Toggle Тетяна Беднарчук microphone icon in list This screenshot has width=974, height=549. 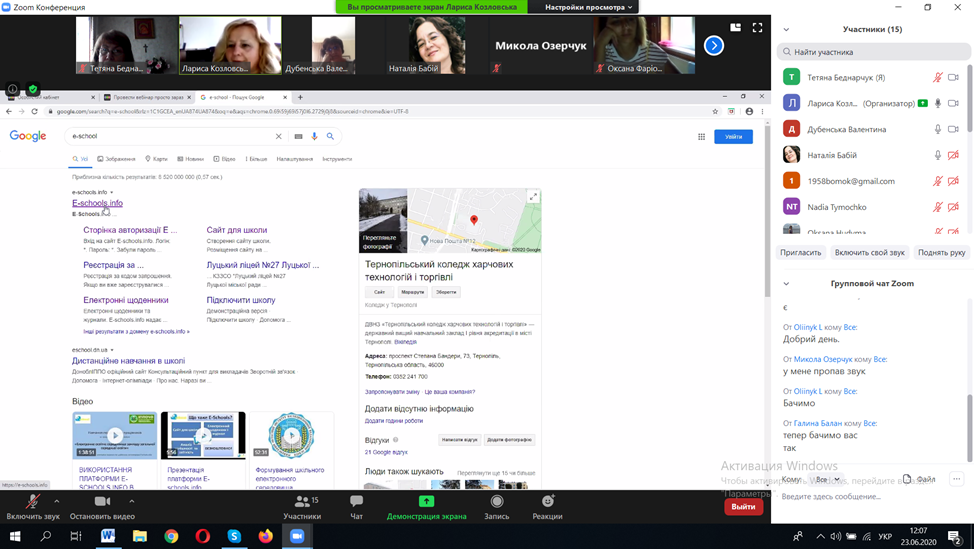(937, 78)
